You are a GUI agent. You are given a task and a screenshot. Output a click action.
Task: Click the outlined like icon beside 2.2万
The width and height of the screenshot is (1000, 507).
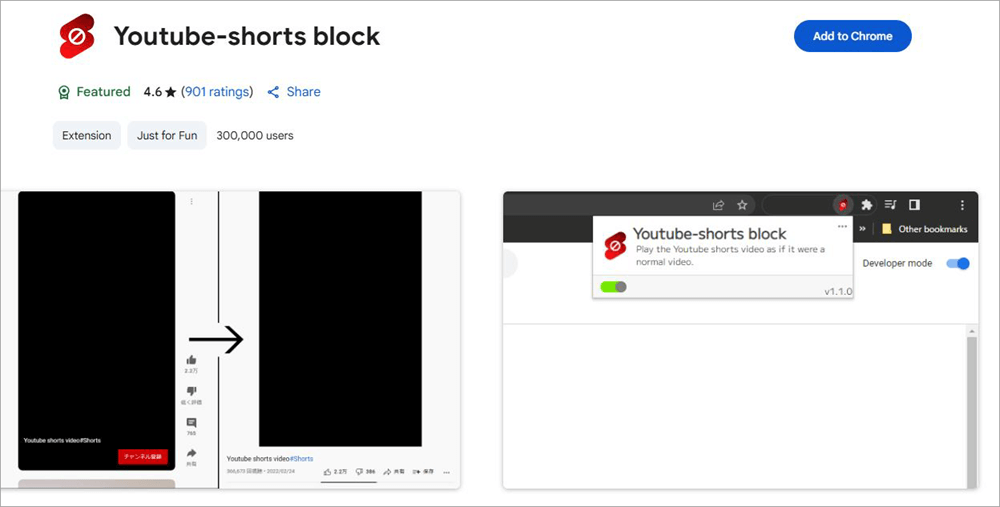click(327, 472)
